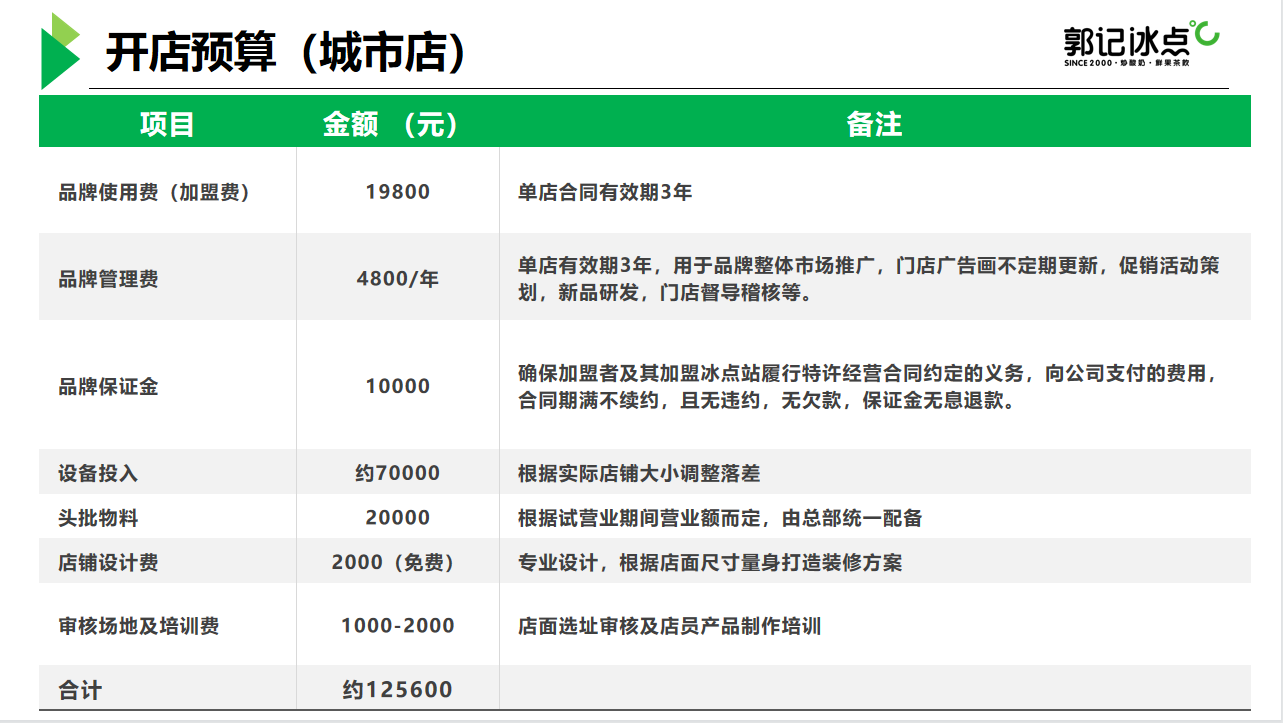This screenshot has height=723, width=1283.
Task: Select the 4800/年 amount cell
Action: pos(398,279)
